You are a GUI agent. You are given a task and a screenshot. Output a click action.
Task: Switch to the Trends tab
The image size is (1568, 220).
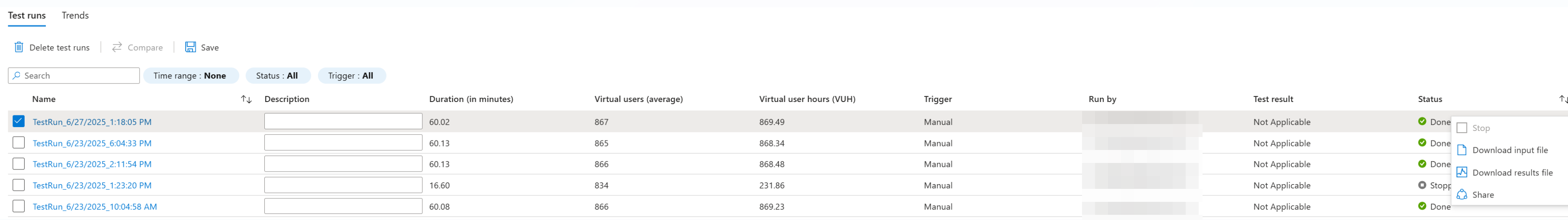75,15
